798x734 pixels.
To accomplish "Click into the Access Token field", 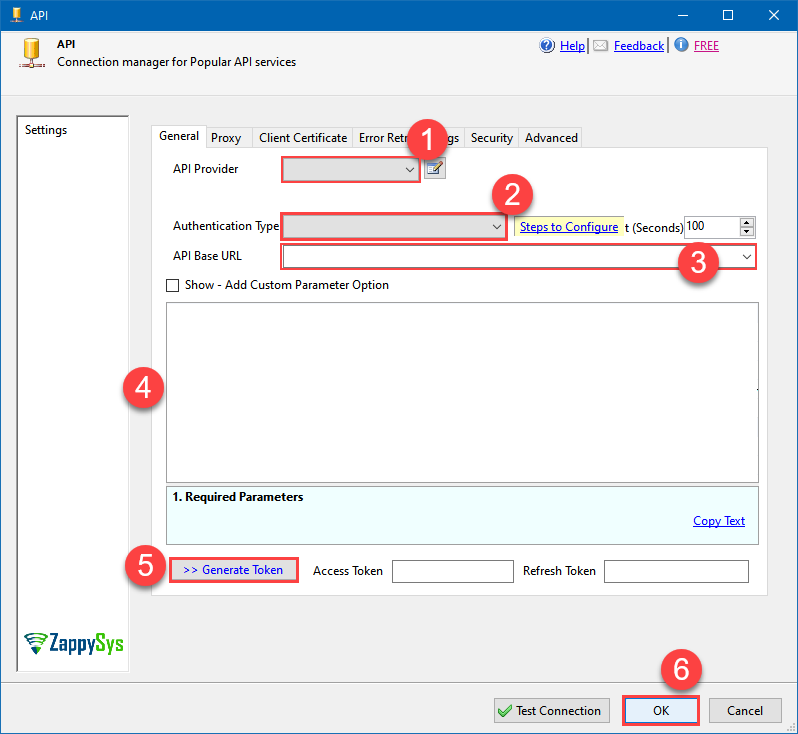I will tap(452, 571).
